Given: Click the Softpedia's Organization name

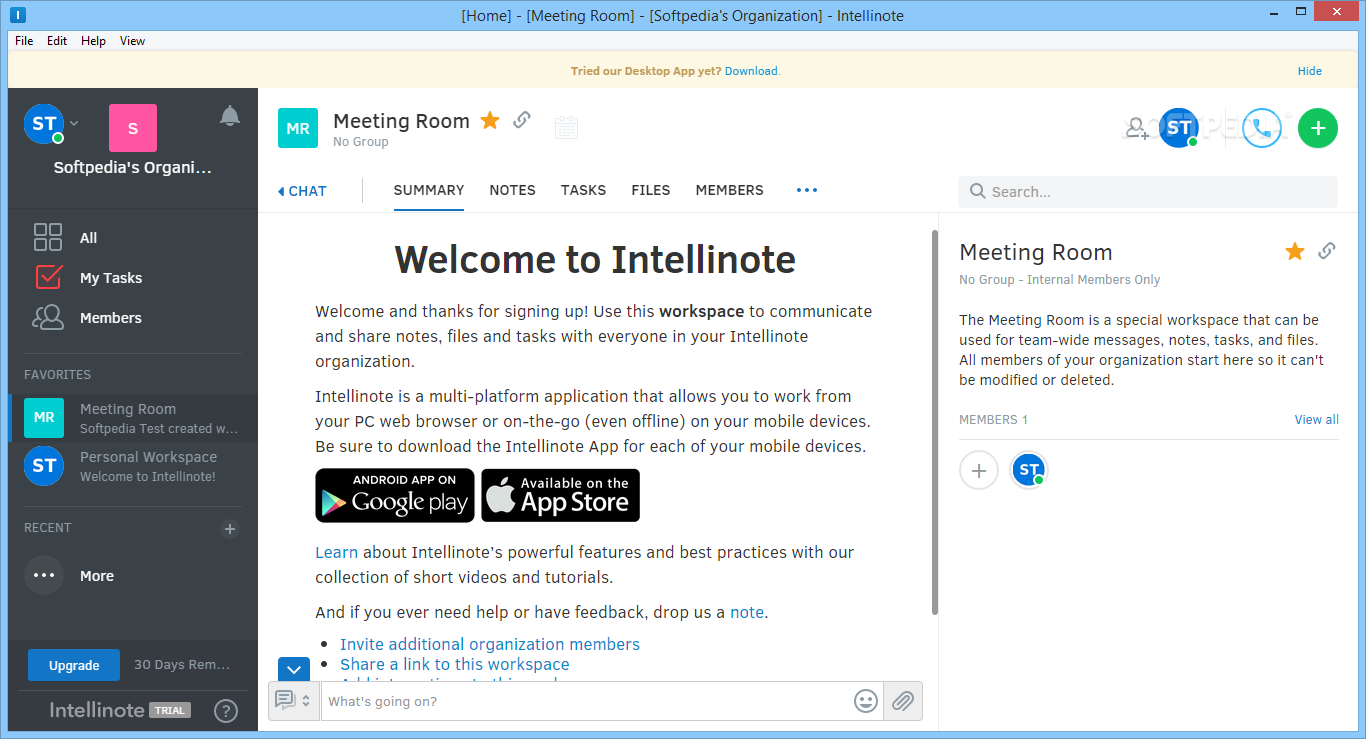Looking at the screenshot, I should click(133, 168).
